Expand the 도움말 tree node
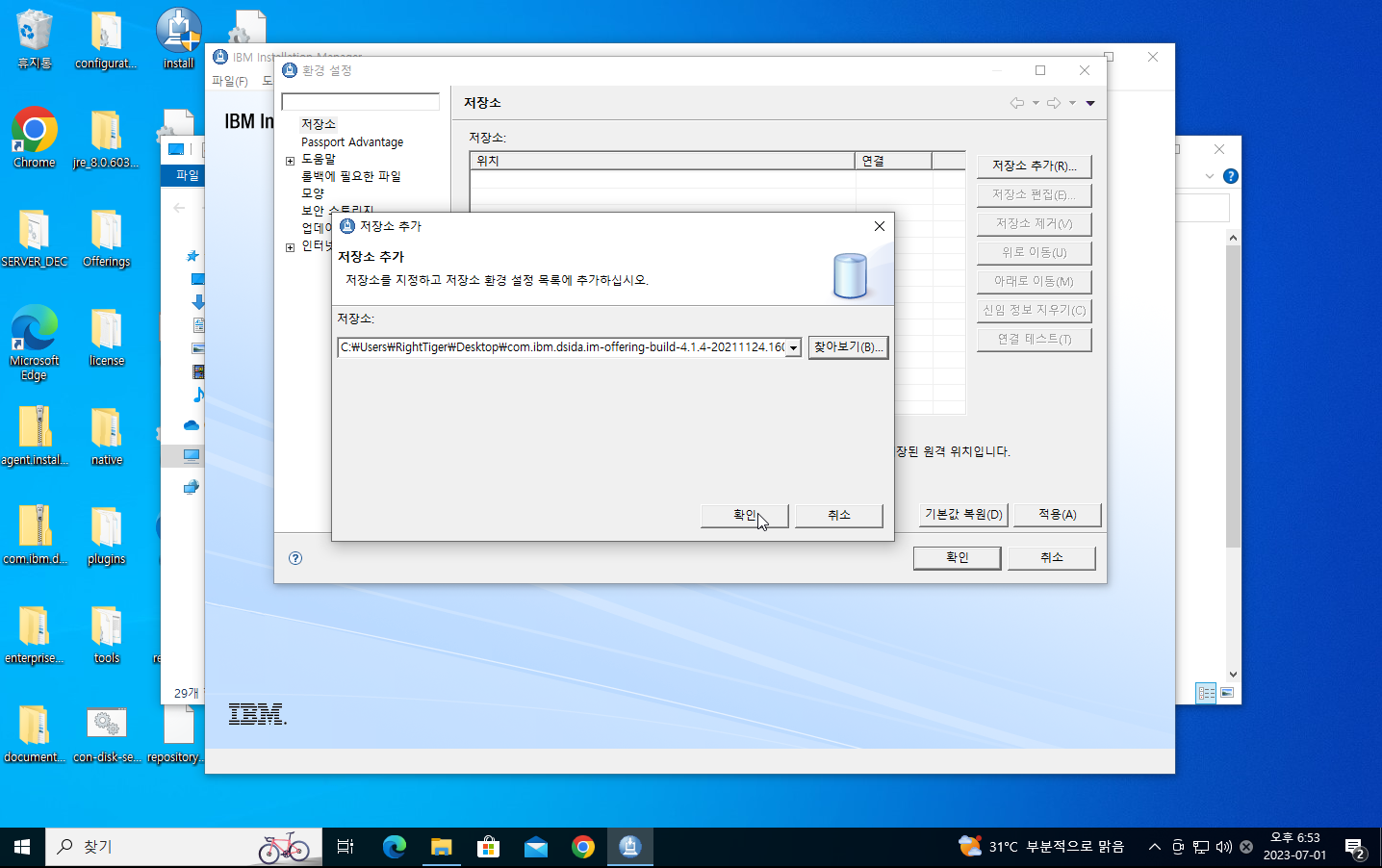The image size is (1382, 868). click(x=290, y=161)
